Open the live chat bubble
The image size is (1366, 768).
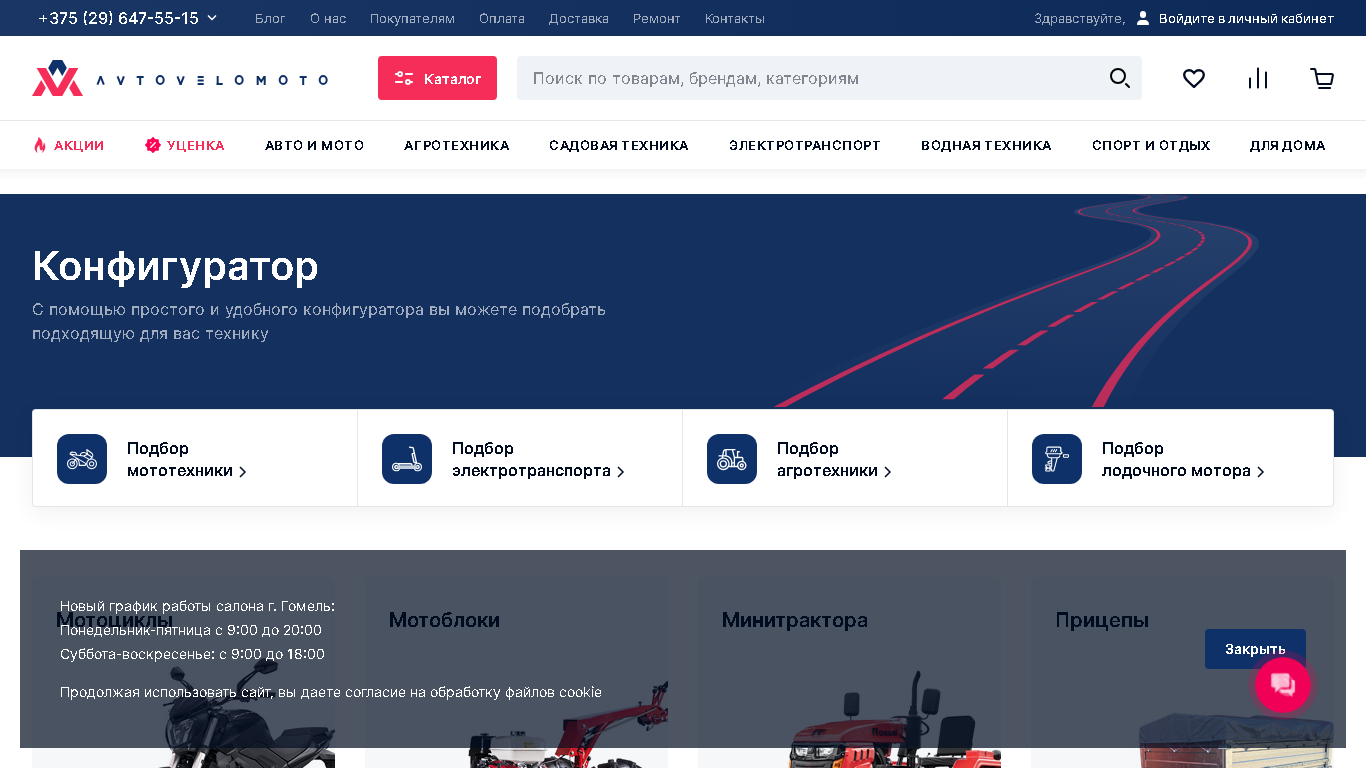pos(1283,685)
